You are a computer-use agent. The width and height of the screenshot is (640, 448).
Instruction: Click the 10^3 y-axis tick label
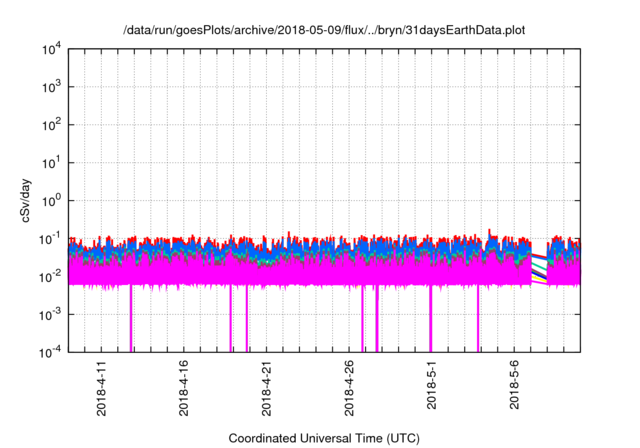coord(51,87)
